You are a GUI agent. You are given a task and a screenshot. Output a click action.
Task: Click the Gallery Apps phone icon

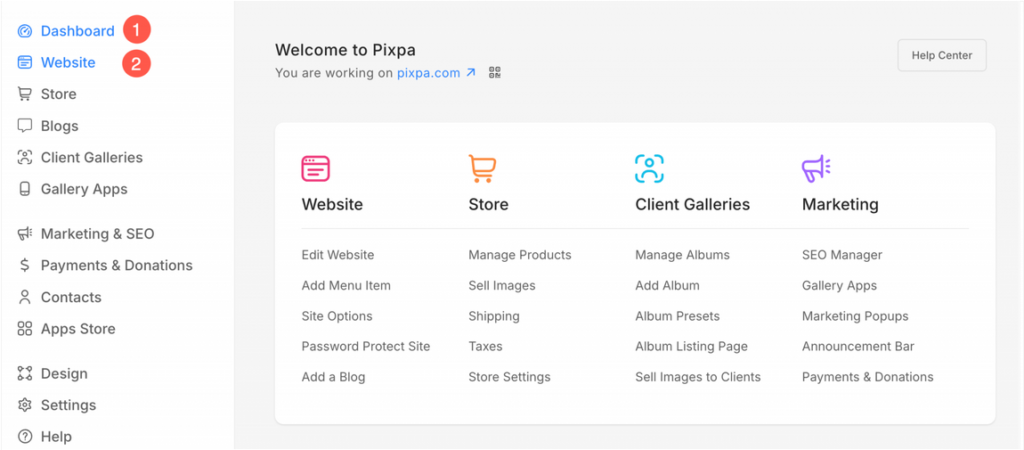[x=25, y=189]
